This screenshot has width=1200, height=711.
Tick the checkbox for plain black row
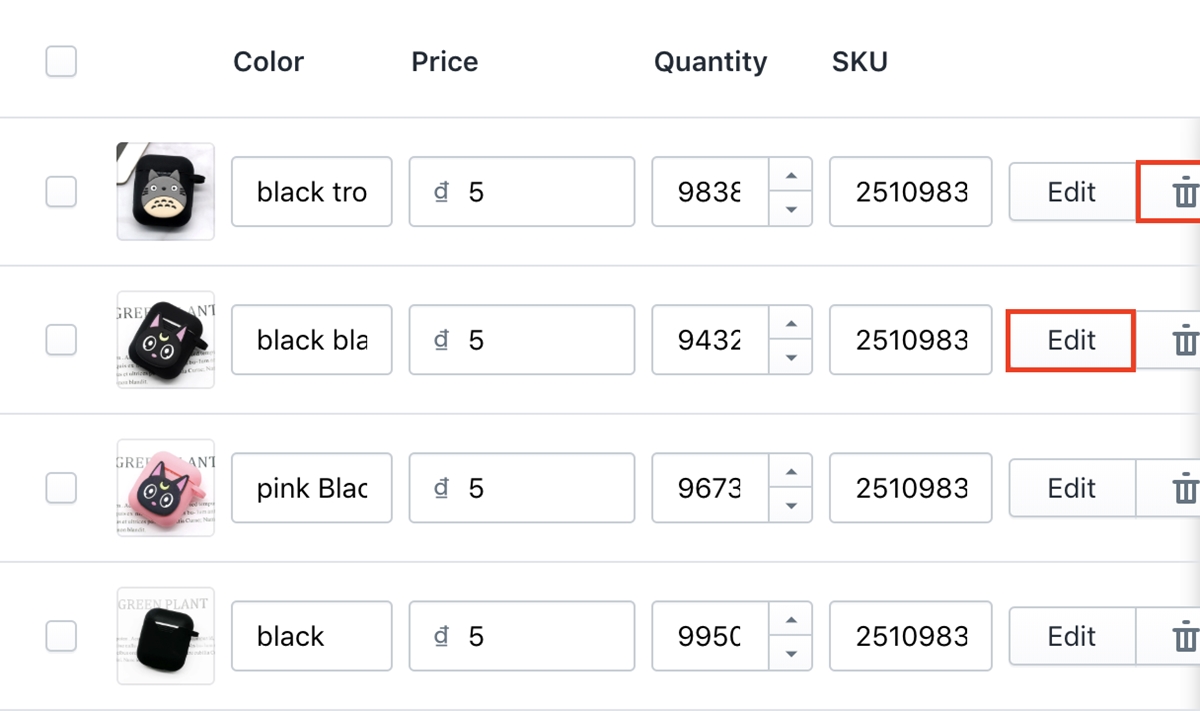[61, 636]
